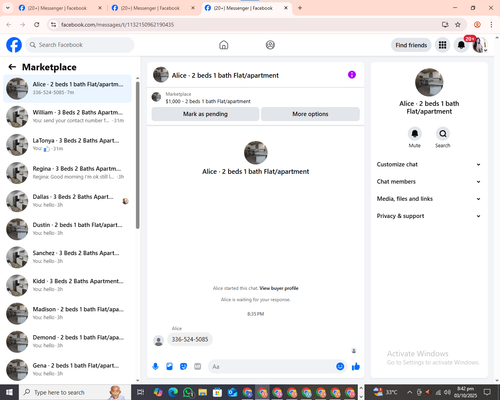500x400 pixels.
Task: Click the Facebook logo
Action: coord(14,45)
